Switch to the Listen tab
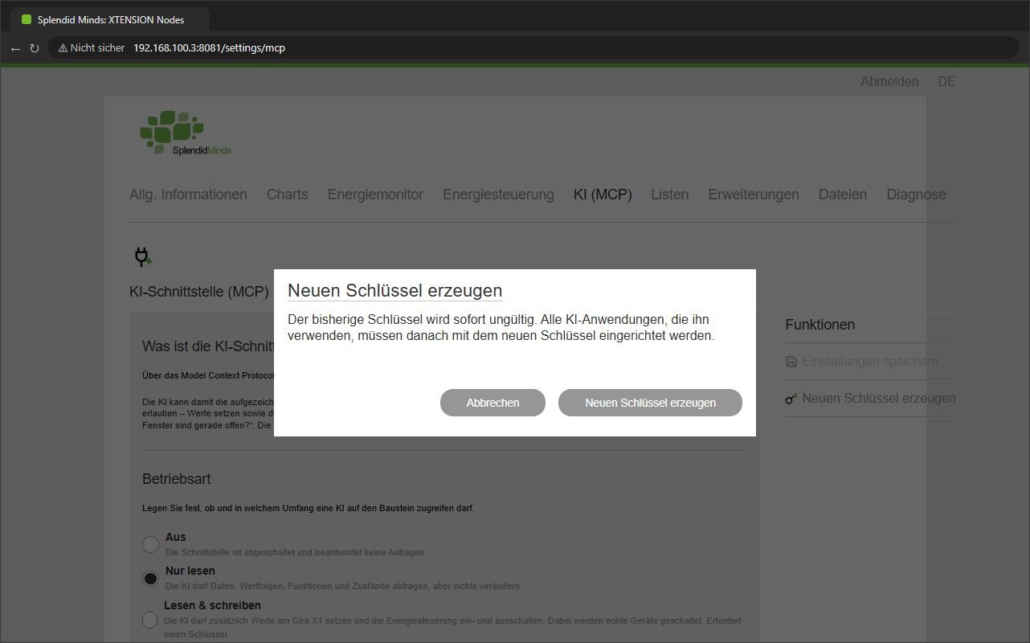Screen dimensions: 1030x643 click(x=669, y=194)
